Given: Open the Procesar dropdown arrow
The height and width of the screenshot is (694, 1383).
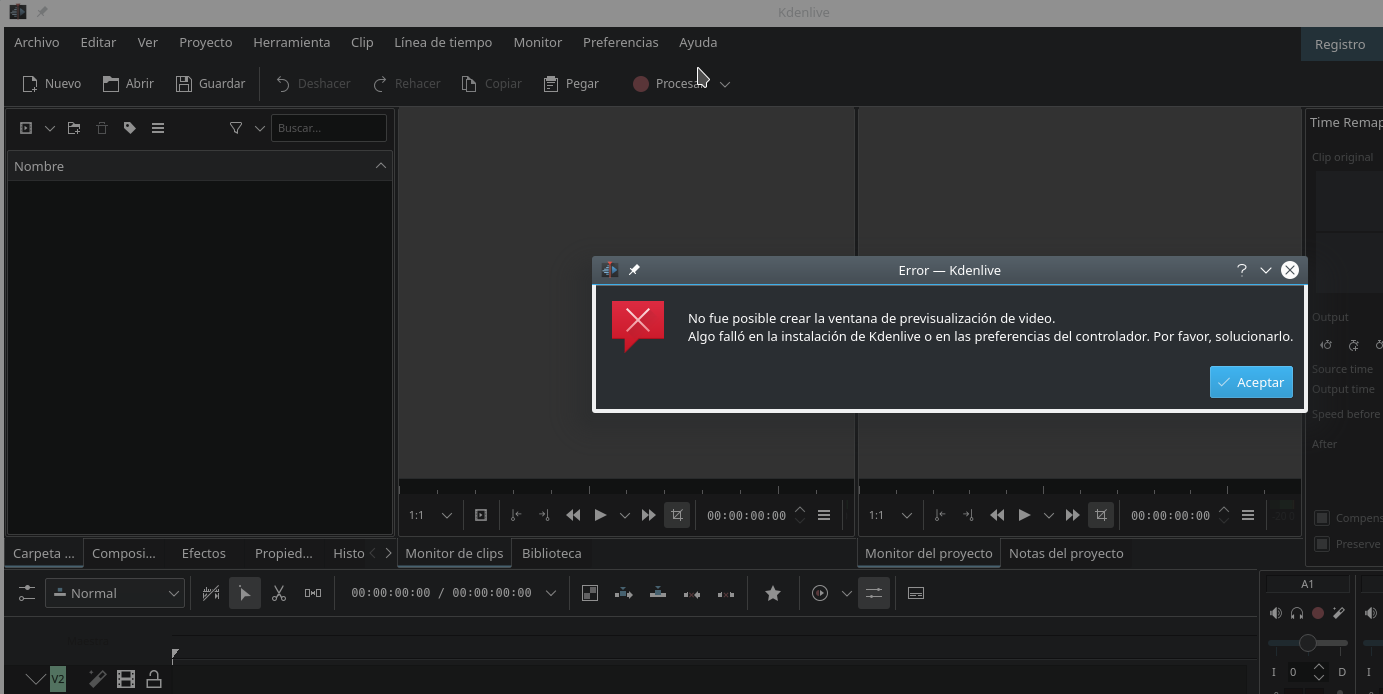Looking at the screenshot, I should point(725,84).
